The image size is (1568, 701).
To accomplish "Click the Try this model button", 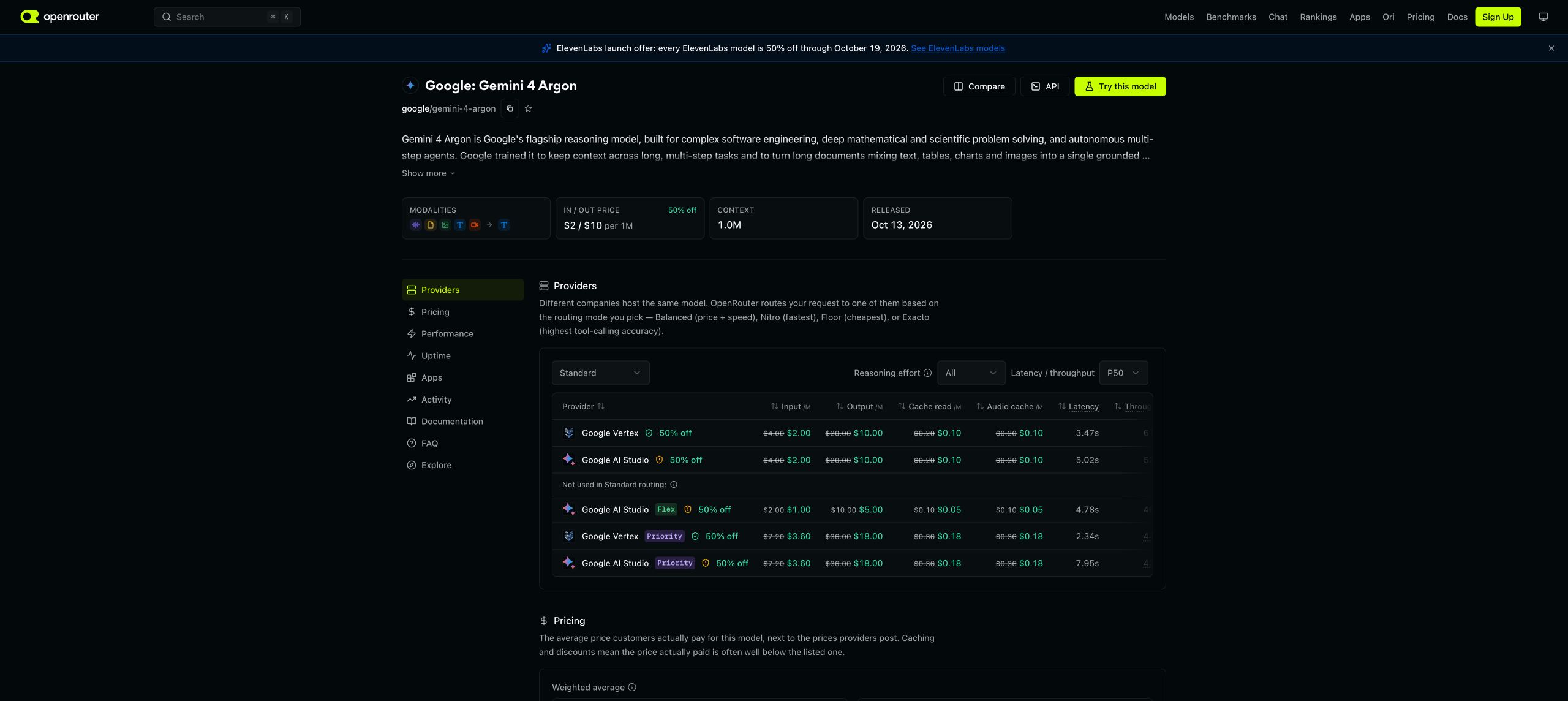I will tap(1120, 86).
